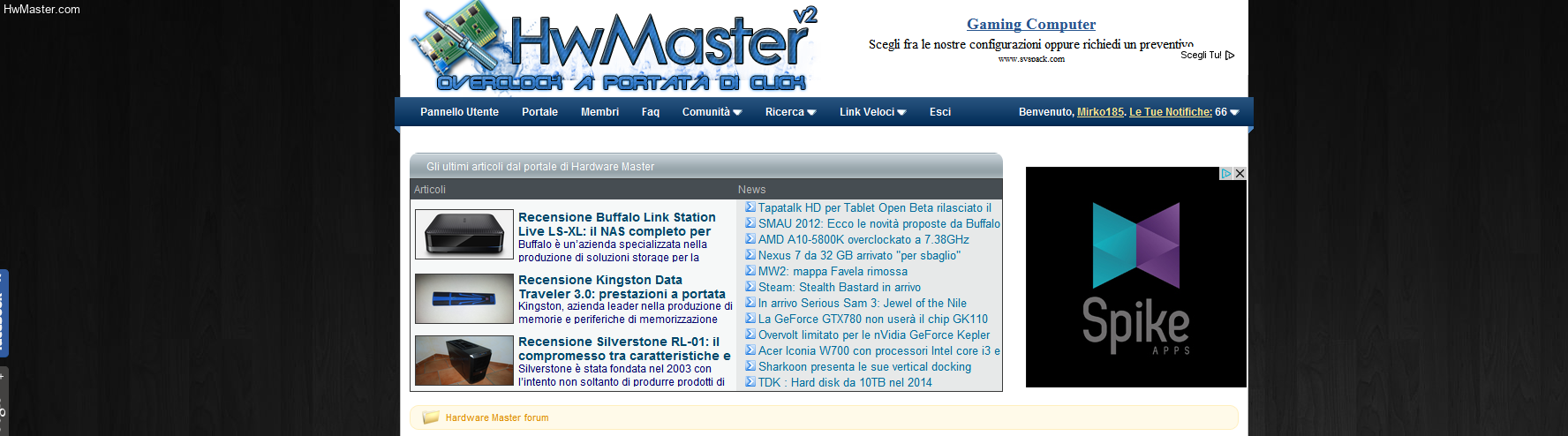Open AMD A10-5800K overclock news
The image size is (1568, 436).
(x=863, y=239)
